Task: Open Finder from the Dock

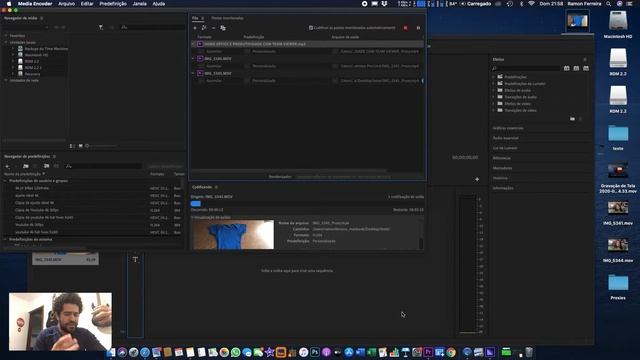Action: click(x=111, y=352)
